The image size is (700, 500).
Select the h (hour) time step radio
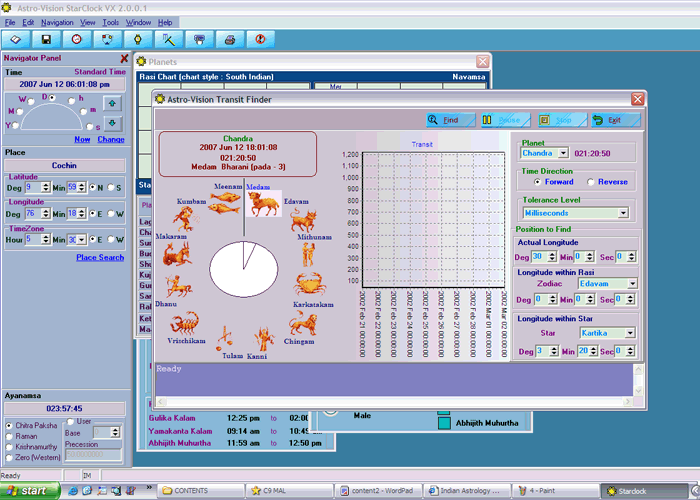pyautogui.click(x=72, y=101)
